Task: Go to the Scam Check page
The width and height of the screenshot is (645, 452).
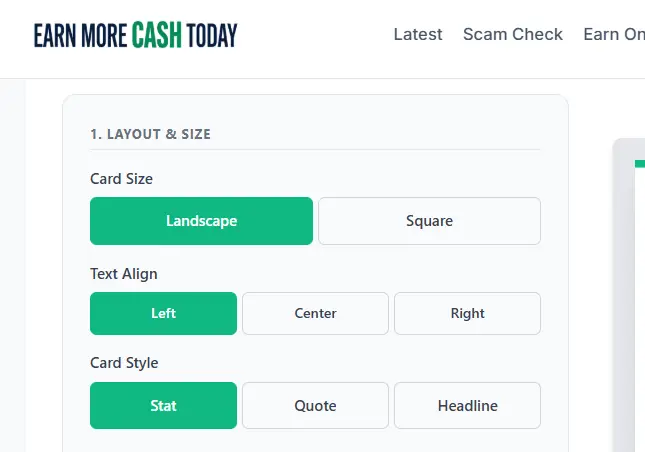Action: click(513, 34)
